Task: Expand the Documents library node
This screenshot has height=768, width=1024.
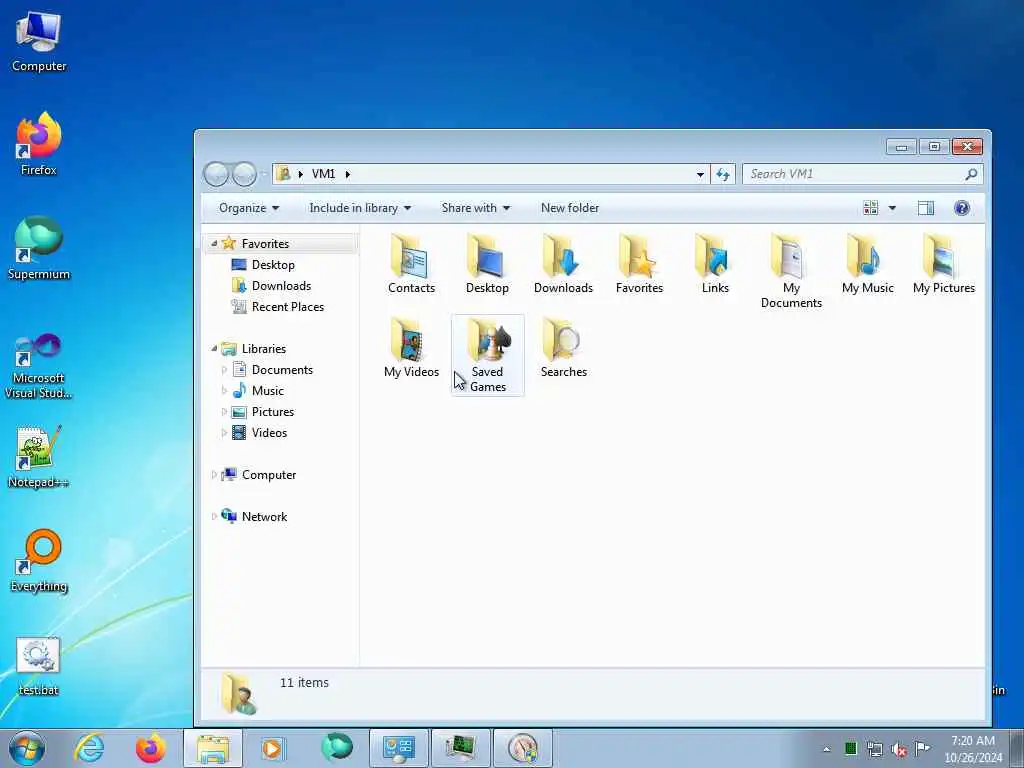Action: 224,370
